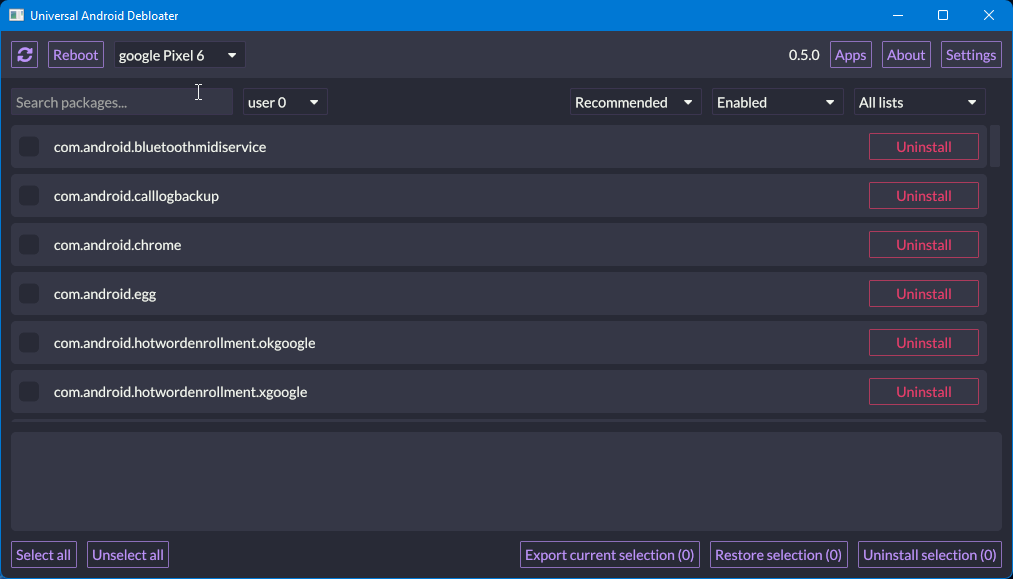The height and width of the screenshot is (579, 1013).
Task: Open the Recommended filter dropdown
Action: [x=635, y=102]
